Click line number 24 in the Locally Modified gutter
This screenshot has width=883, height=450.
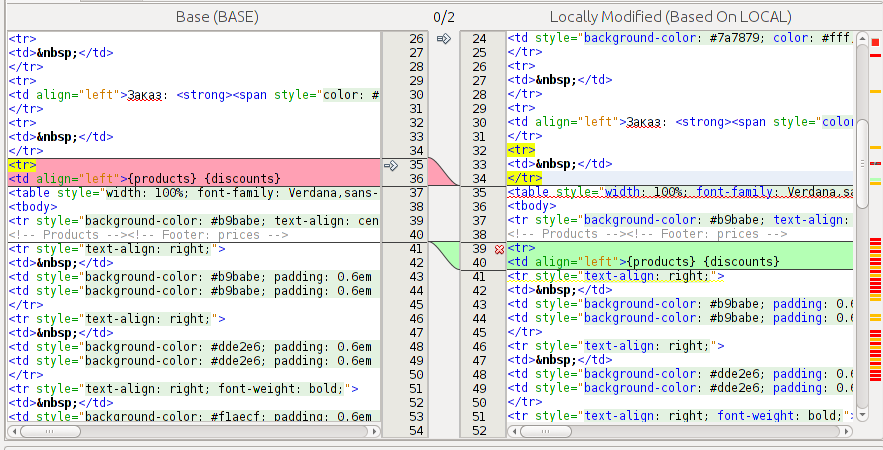[479, 39]
